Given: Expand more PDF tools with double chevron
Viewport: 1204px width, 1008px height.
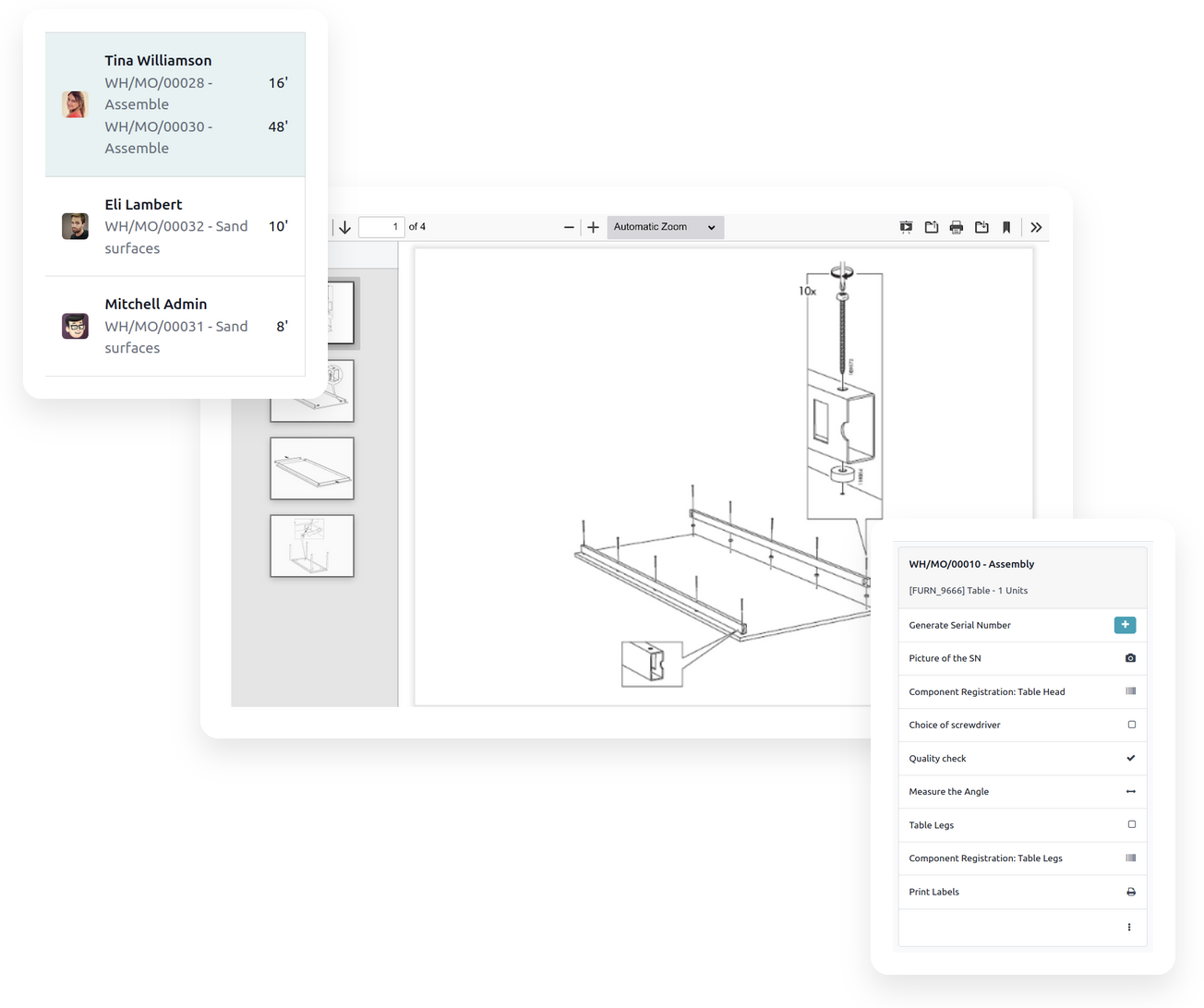Looking at the screenshot, I should click(1036, 227).
